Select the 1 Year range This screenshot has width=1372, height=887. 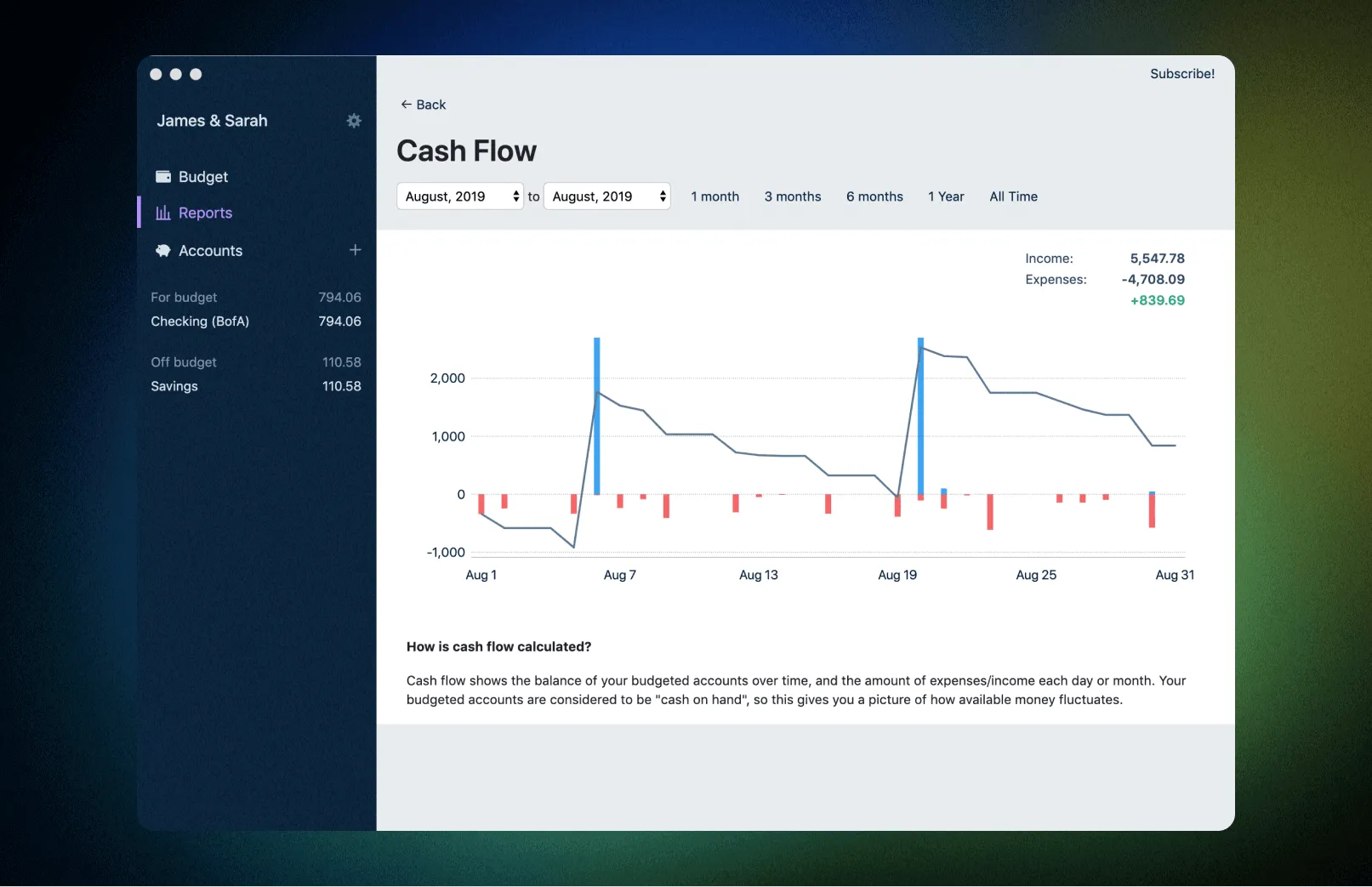point(946,196)
